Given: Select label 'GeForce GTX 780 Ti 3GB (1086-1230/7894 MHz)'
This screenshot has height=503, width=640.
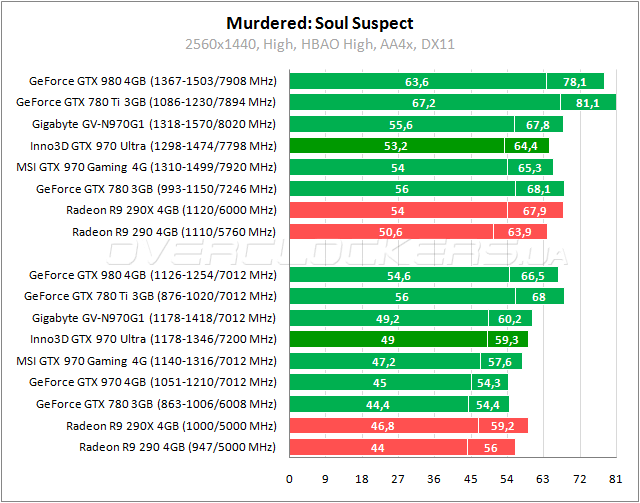Looking at the screenshot, I should (146, 102).
